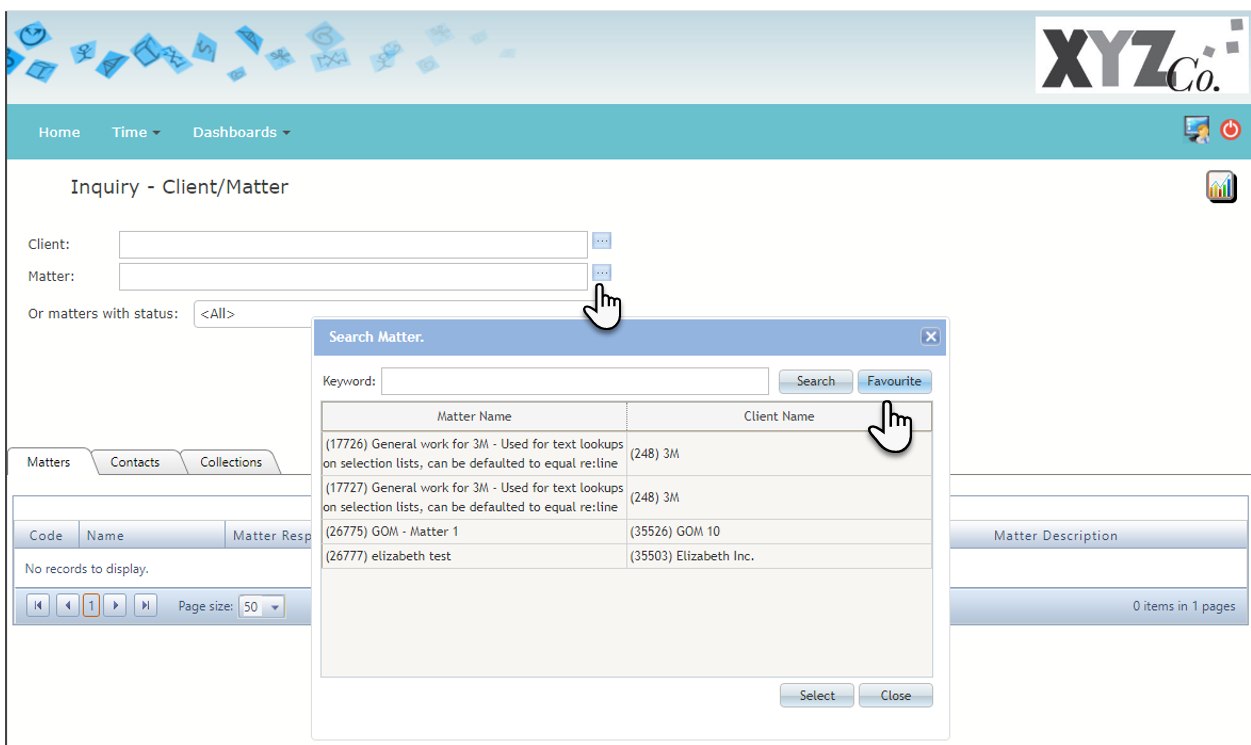Go to last page in pager
Viewport: 1251px width, 745px height.
click(146, 605)
